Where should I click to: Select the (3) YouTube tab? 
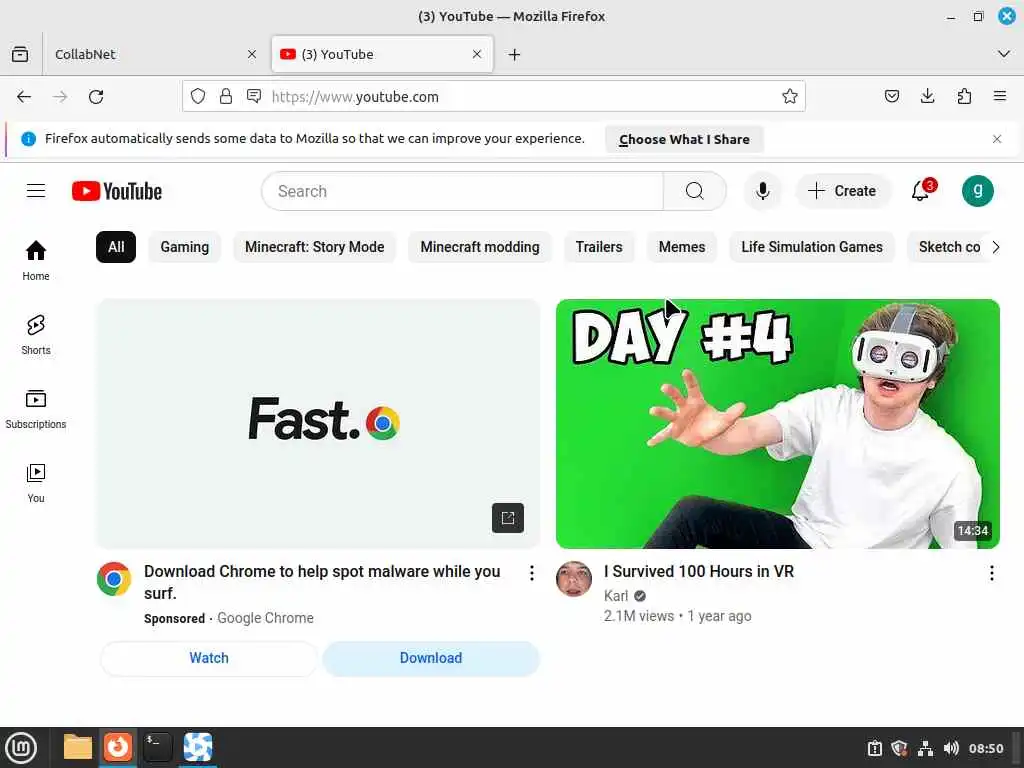pyautogui.click(x=382, y=54)
